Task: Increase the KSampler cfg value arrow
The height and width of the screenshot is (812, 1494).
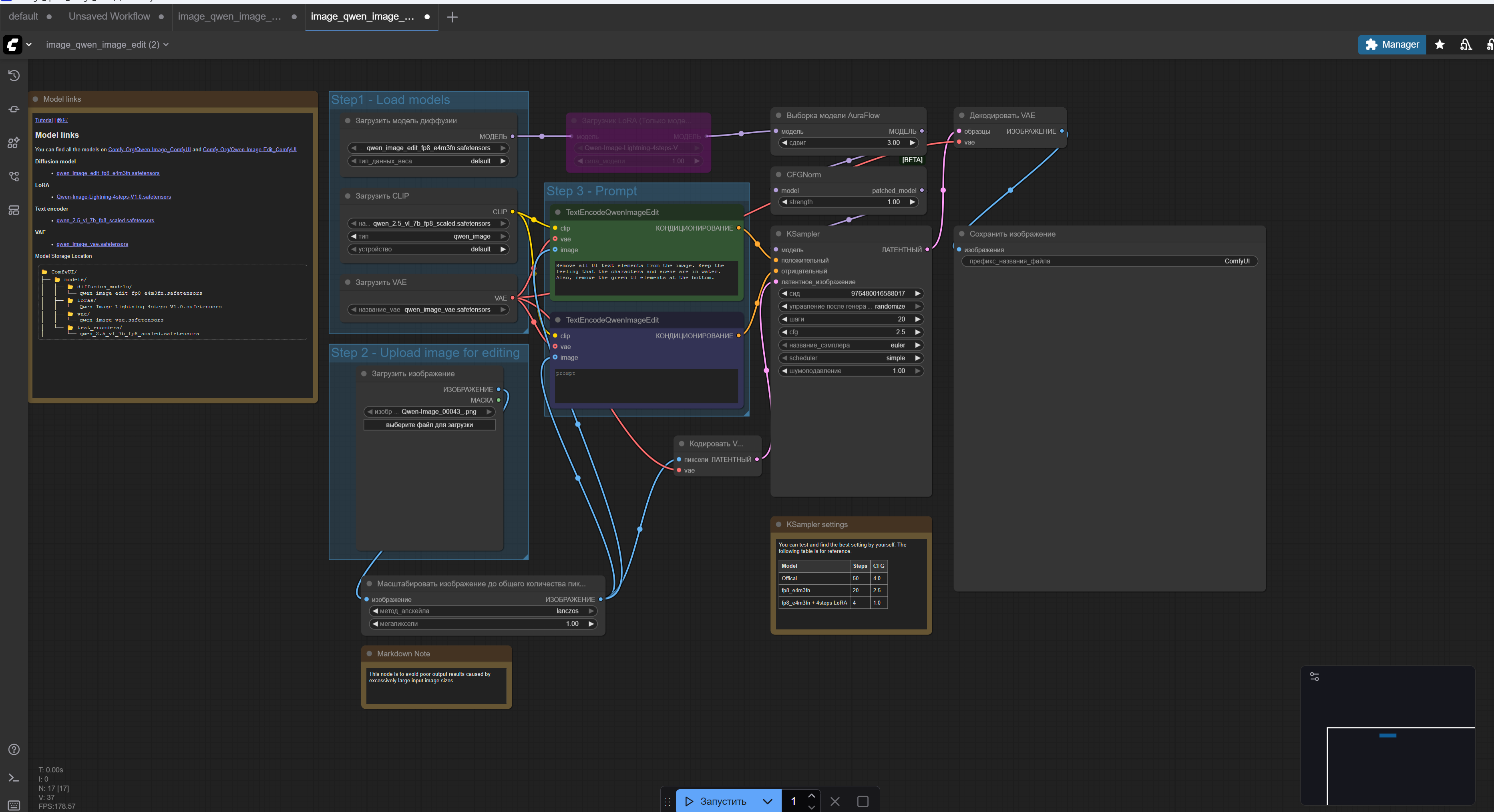Action: click(x=917, y=332)
